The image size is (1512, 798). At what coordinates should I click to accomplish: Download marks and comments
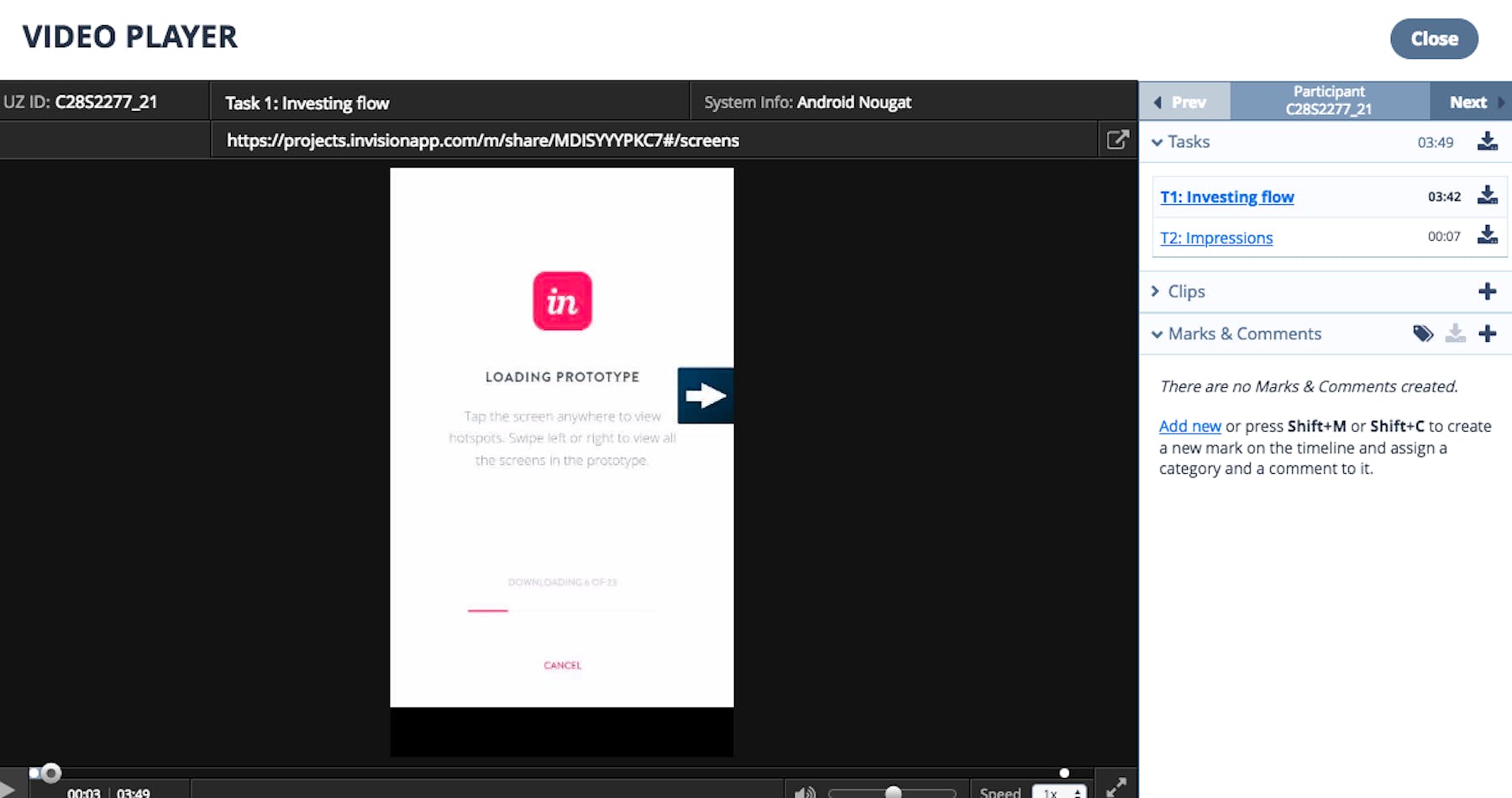tap(1455, 333)
